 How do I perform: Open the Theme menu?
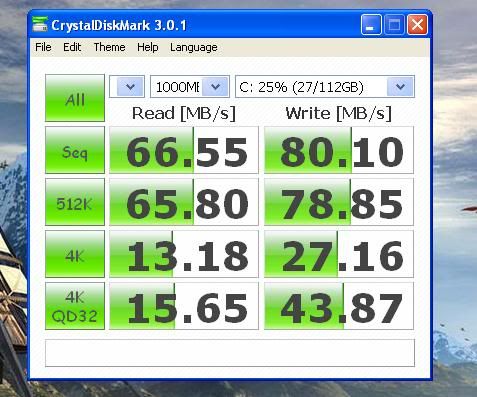[109, 47]
